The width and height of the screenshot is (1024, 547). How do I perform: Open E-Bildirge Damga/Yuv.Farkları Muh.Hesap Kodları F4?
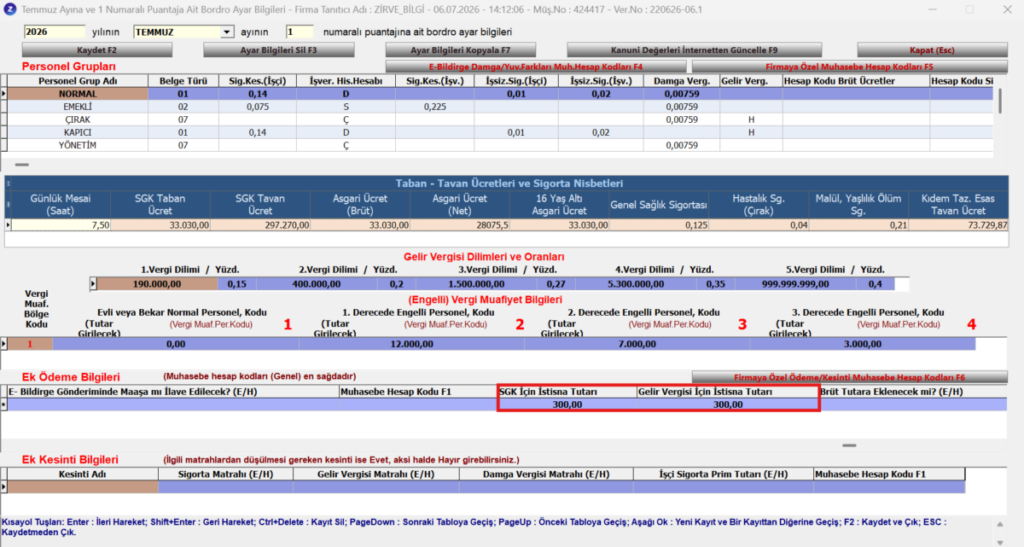point(536,67)
